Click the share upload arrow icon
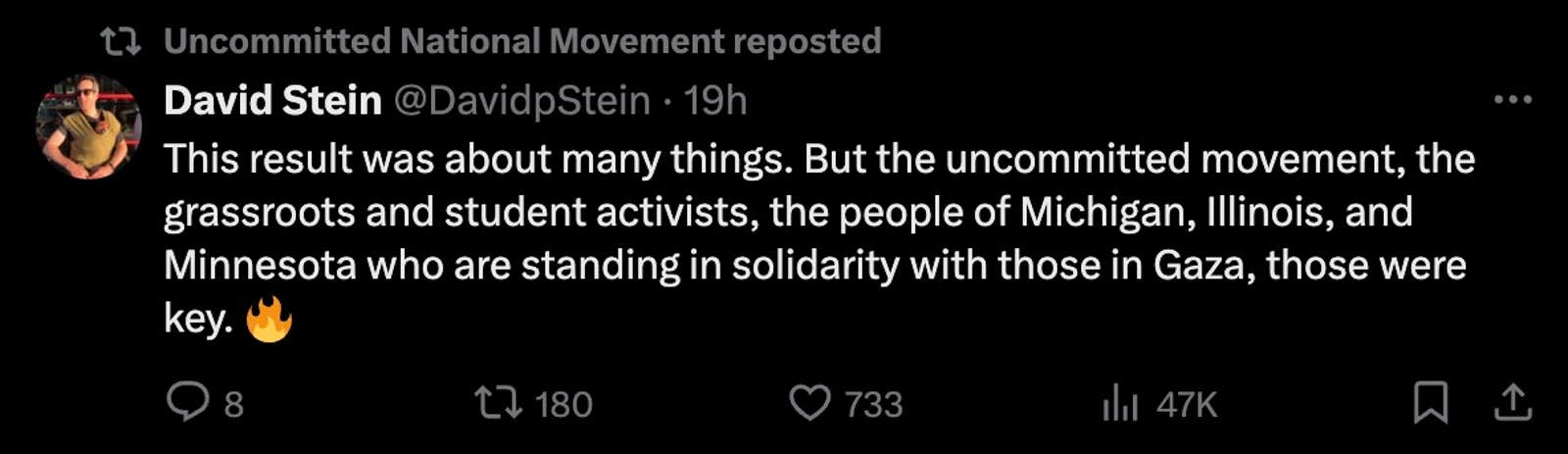The height and width of the screenshot is (454, 1568). 1513,402
